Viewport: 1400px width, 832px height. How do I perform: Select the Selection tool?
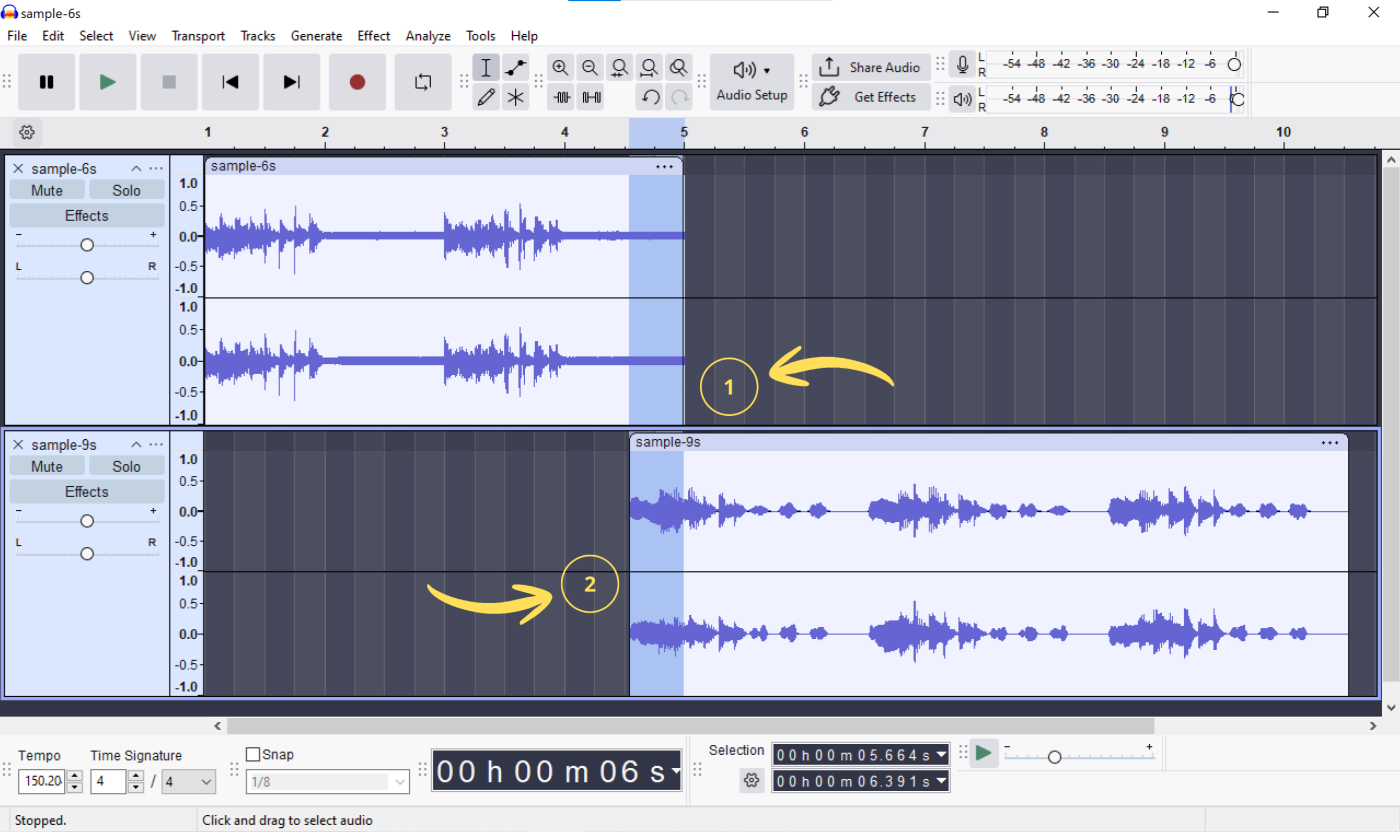pos(486,67)
